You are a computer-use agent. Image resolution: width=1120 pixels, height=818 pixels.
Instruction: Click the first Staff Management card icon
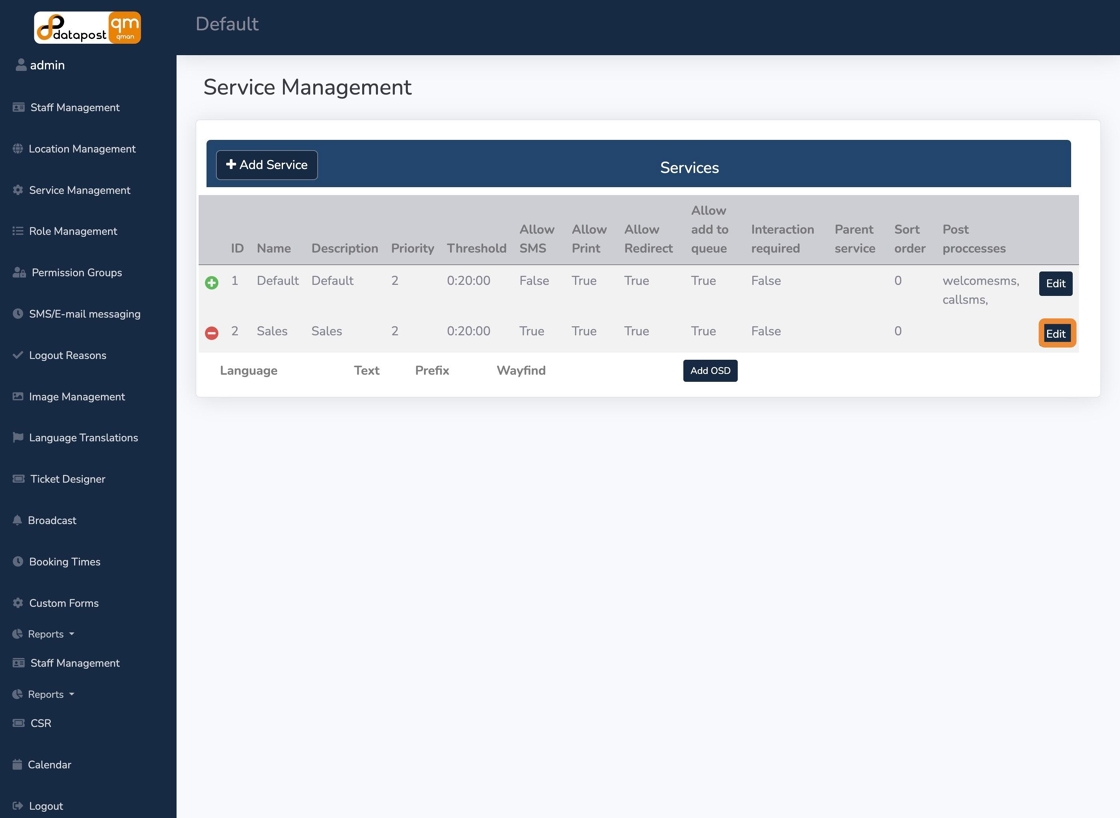(x=19, y=107)
